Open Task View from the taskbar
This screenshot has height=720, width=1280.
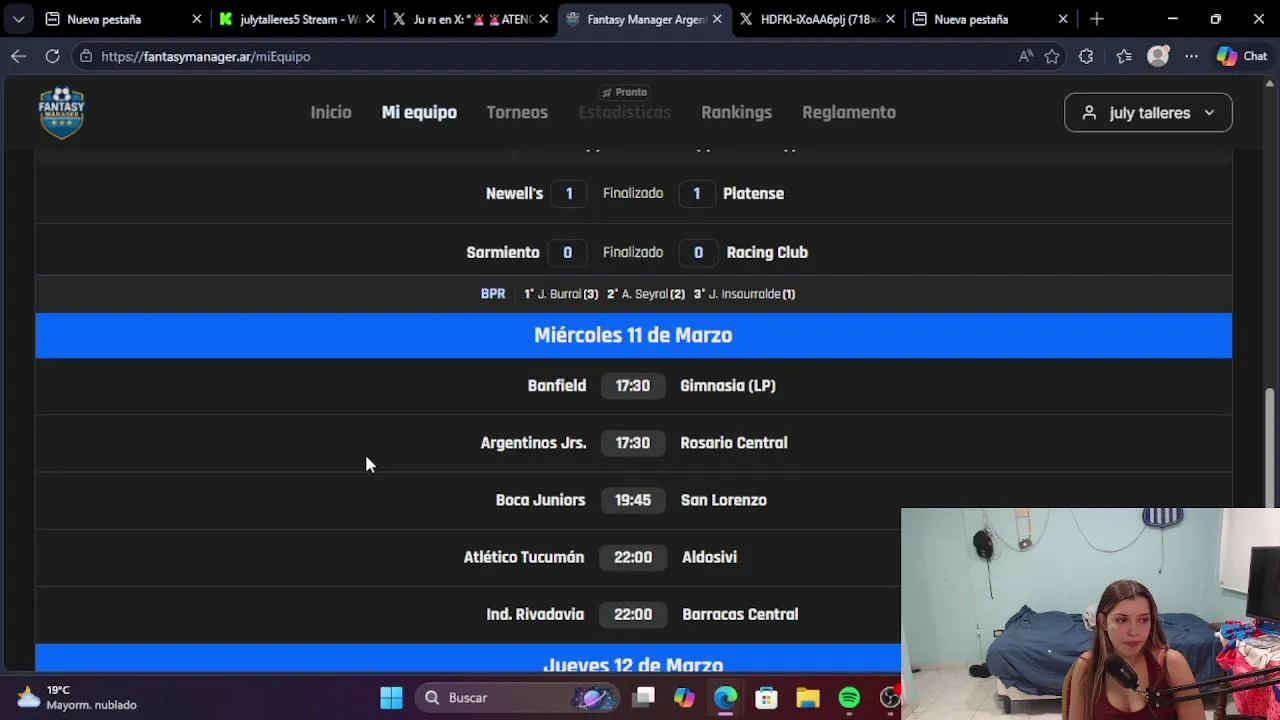coord(643,698)
